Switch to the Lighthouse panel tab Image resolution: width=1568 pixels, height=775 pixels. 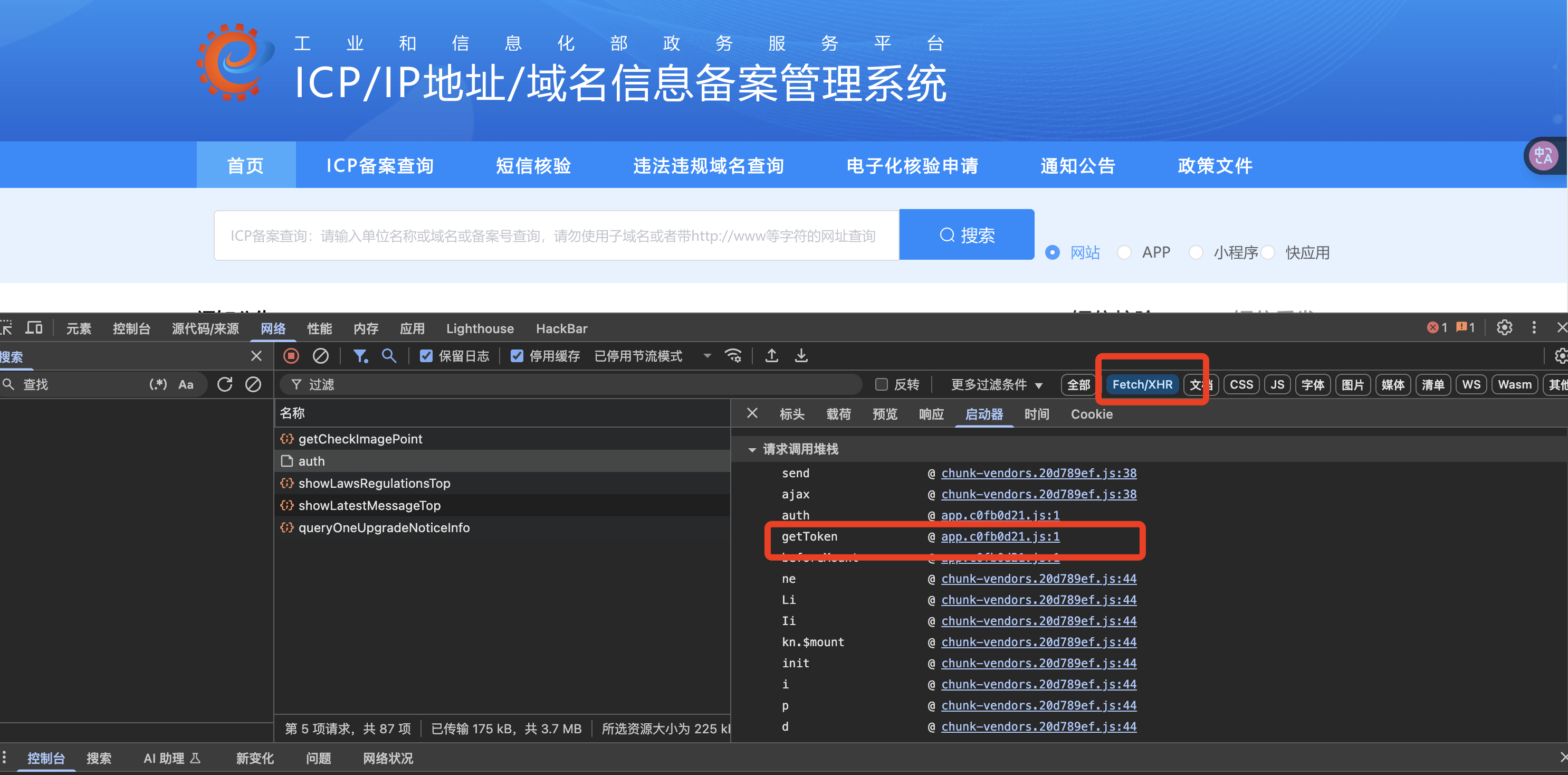[x=480, y=329]
